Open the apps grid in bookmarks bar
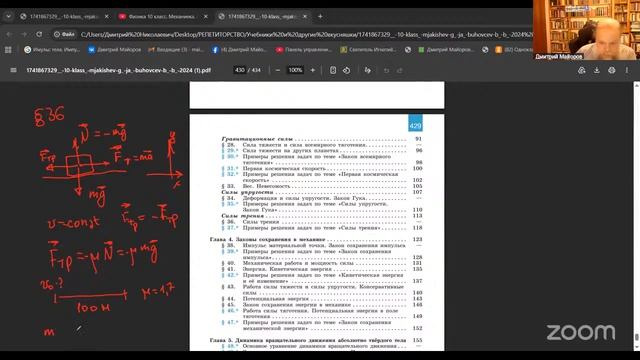 [x=8, y=50]
